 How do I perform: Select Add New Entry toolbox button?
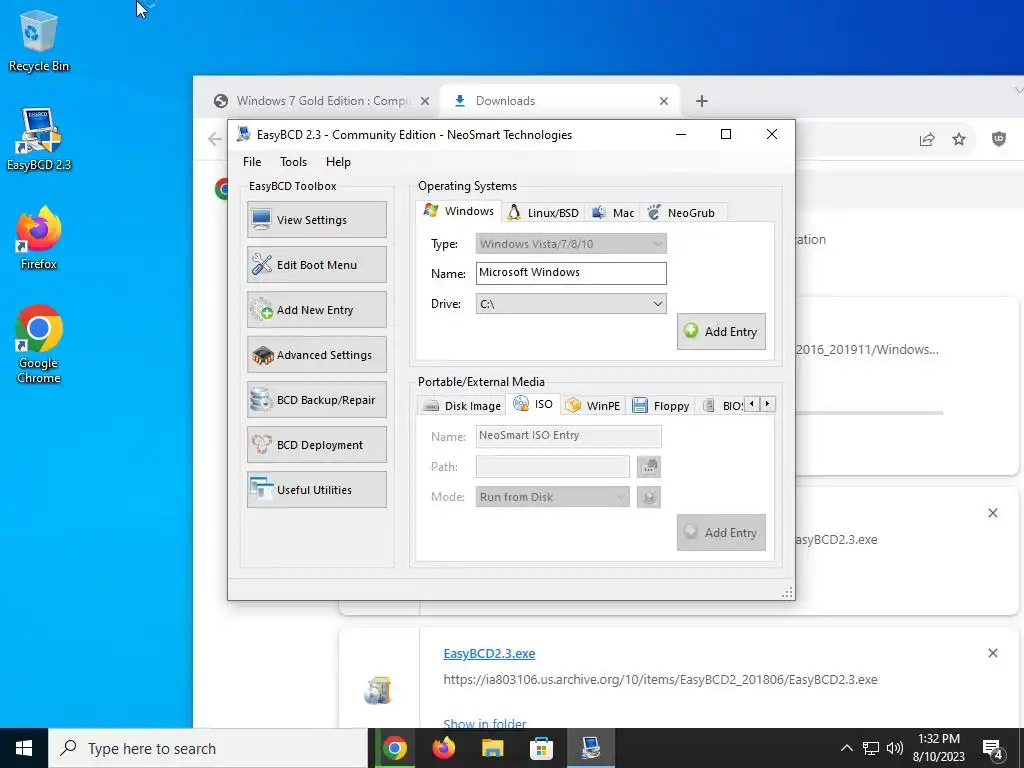tap(317, 310)
